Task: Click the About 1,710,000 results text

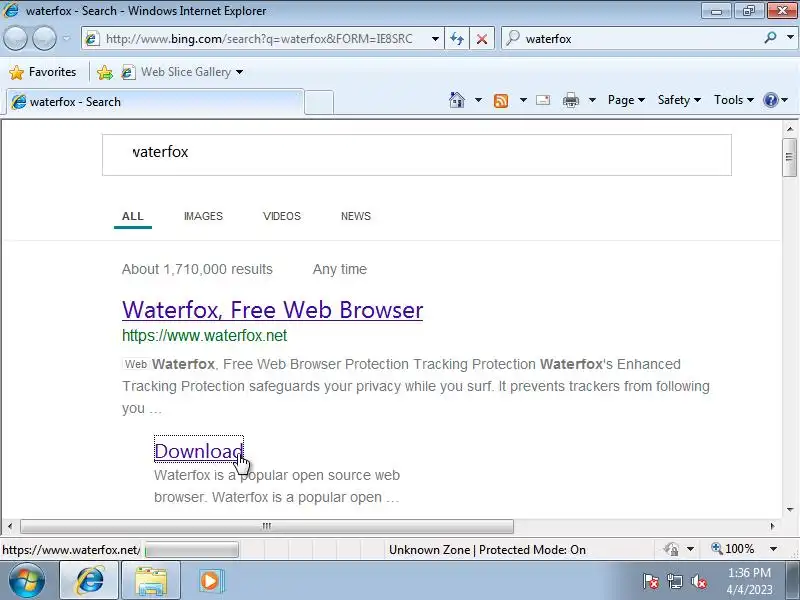Action: [x=197, y=269]
